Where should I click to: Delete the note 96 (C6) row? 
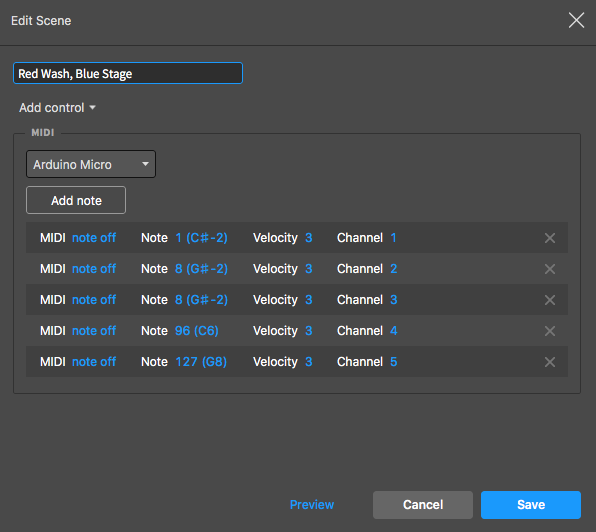point(550,331)
